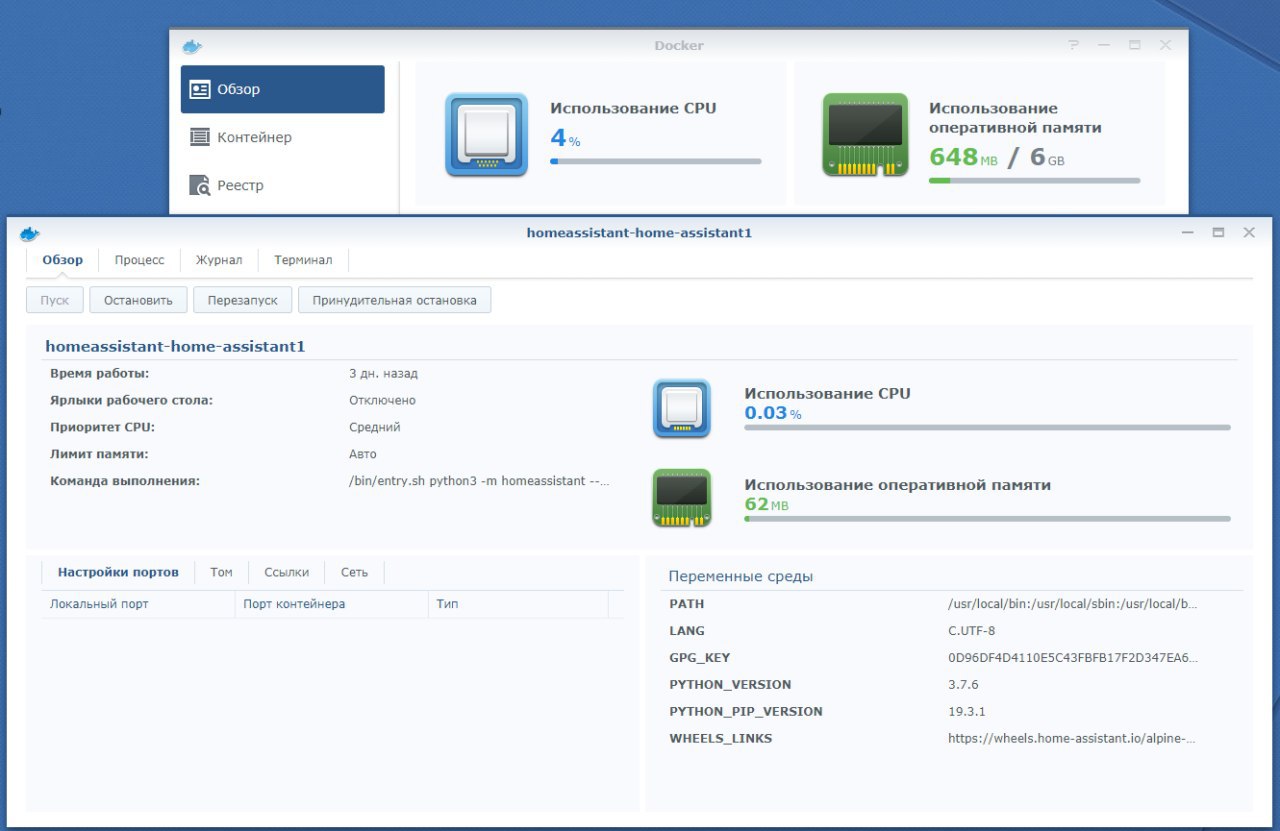This screenshot has width=1280, height=831.
Task: Click the value "Отключено" for desktop shortcuts
Action: coord(382,400)
